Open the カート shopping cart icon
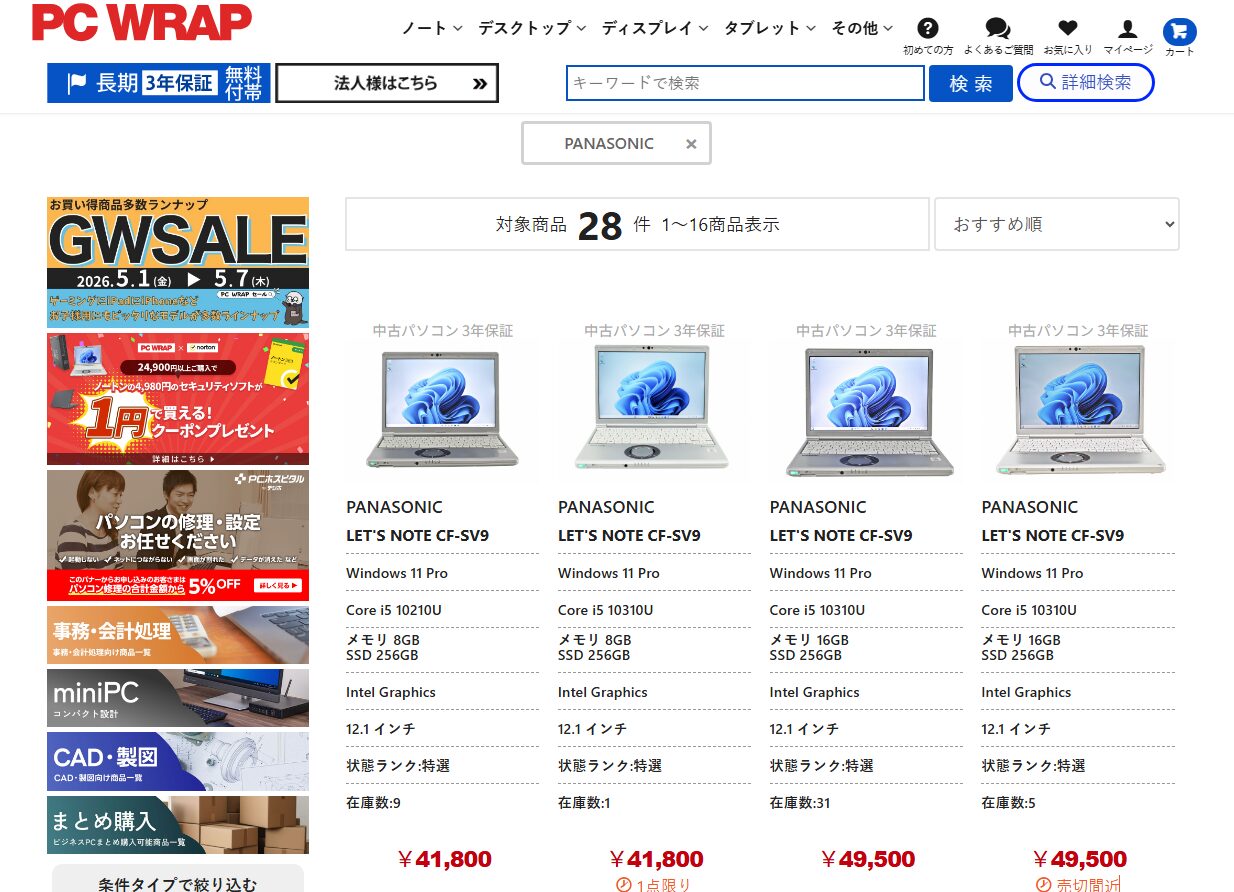This screenshot has width=1234, height=892. coord(1179,31)
